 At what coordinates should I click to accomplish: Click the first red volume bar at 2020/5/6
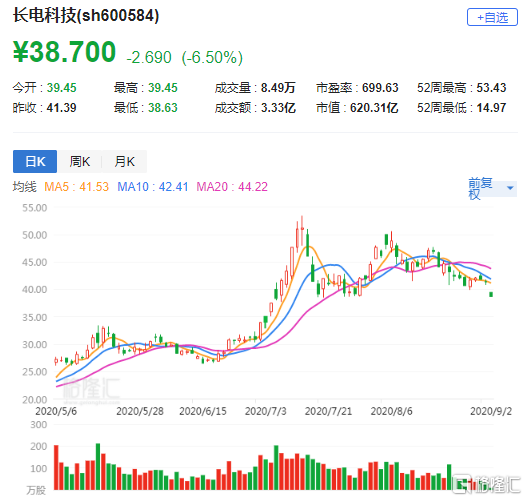[x=56, y=467]
